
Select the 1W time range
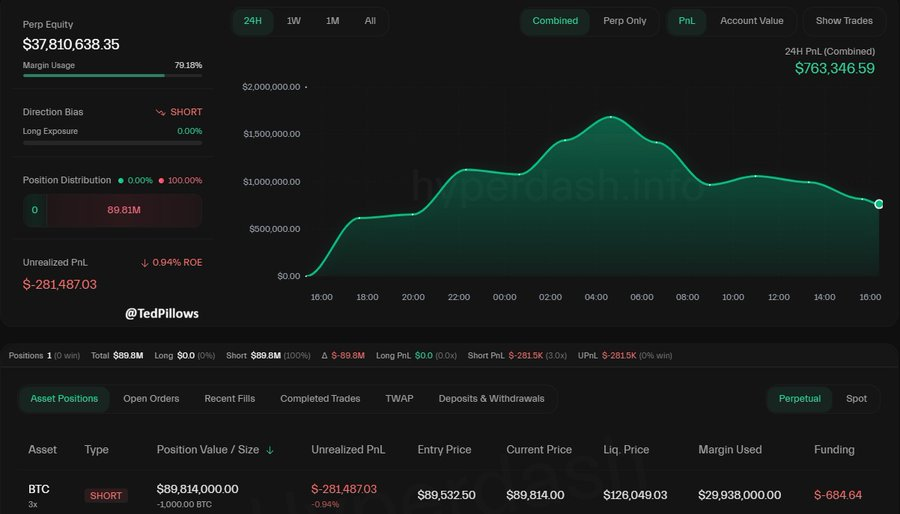(293, 21)
